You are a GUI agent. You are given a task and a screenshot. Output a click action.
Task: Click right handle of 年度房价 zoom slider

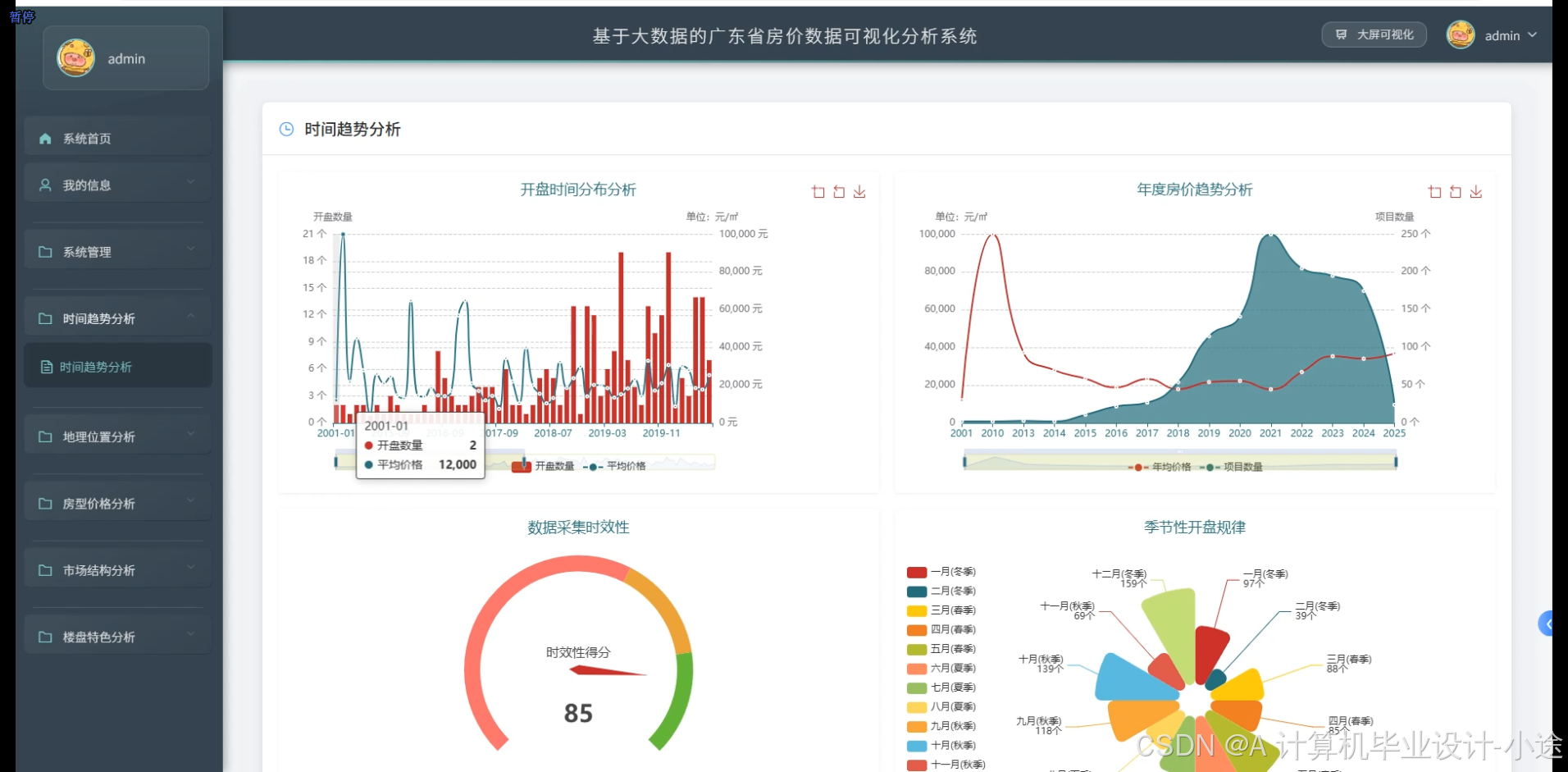point(1396,462)
